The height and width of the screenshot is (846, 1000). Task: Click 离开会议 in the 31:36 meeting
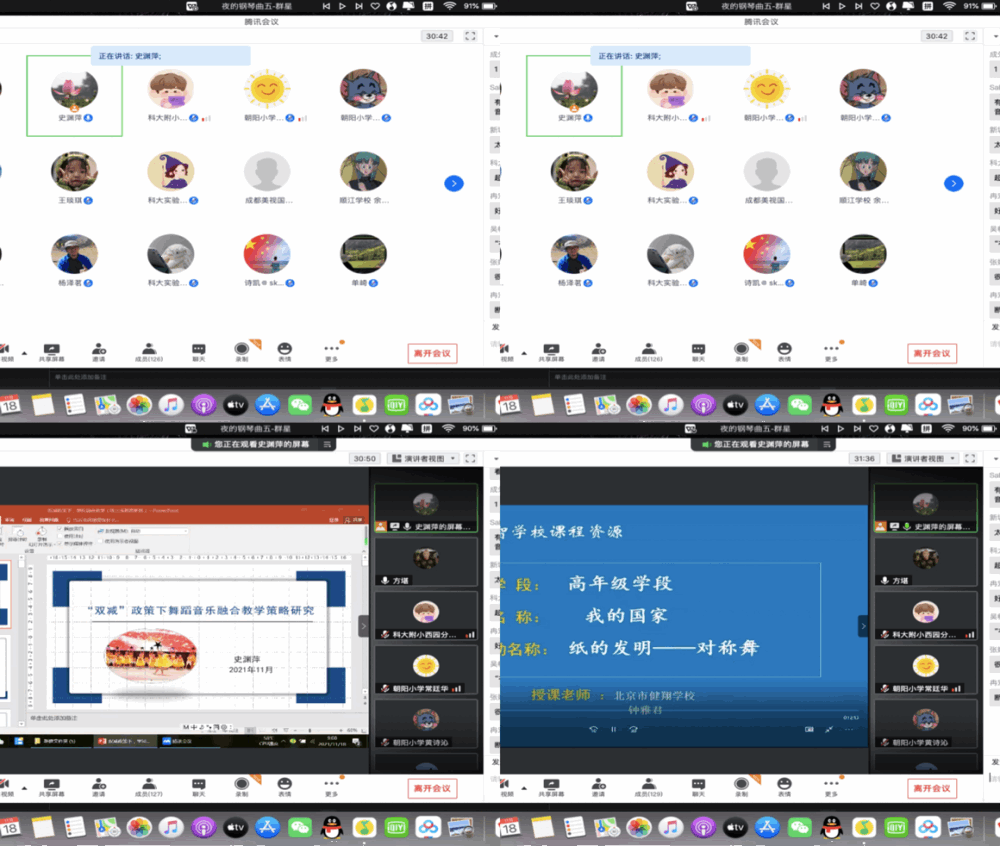click(932, 788)
